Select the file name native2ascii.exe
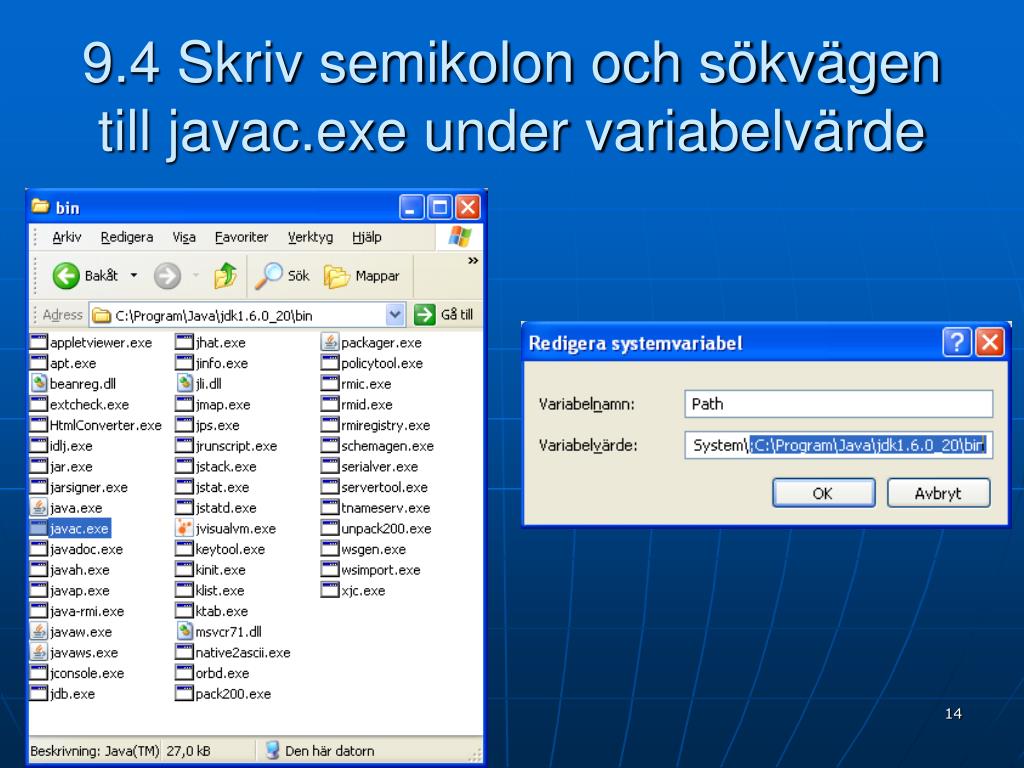The width and height of the screenshot is (1024, 768). (x=243, y=652)
